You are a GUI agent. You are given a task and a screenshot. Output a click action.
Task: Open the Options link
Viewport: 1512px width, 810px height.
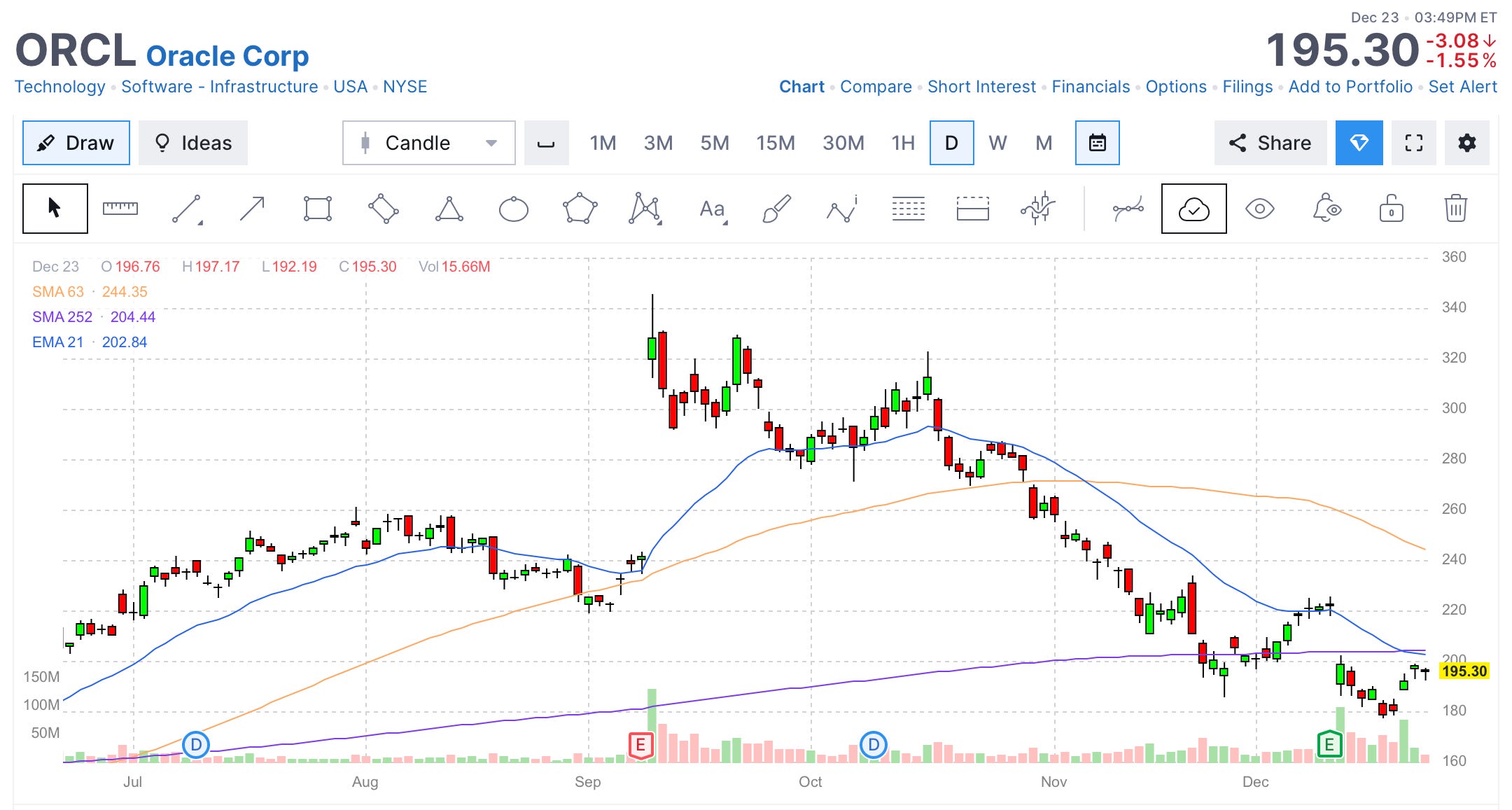(x=1176, y=87)
